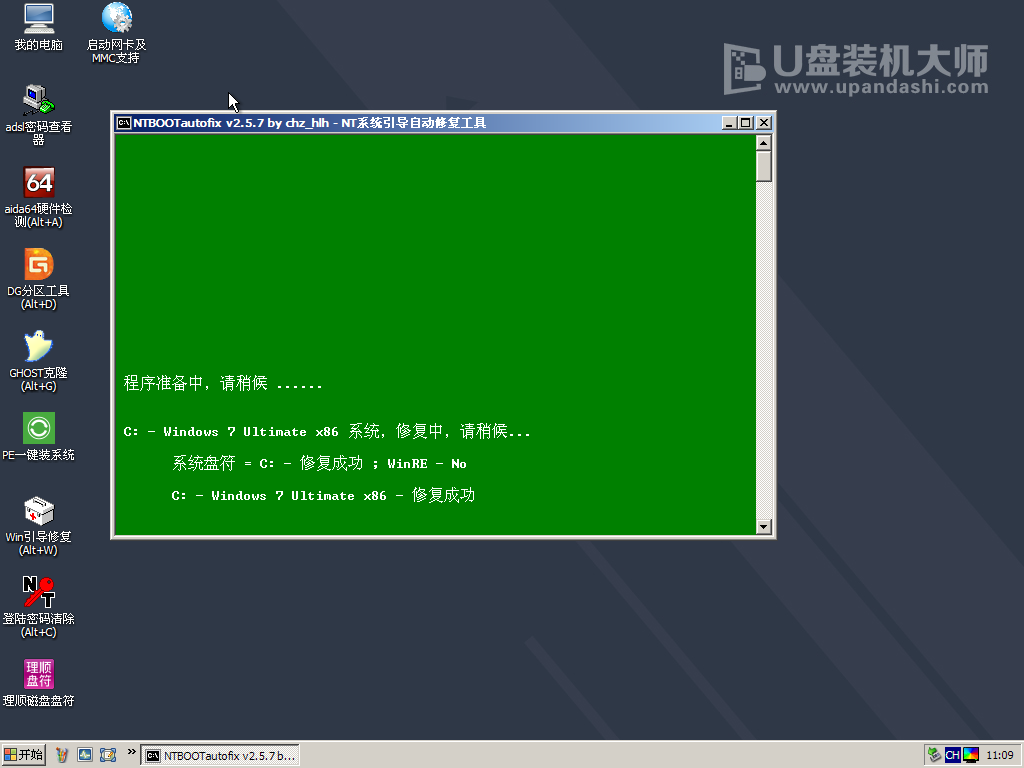Select NTBOOTautofix taskbar window button
The width and height of the screenshot is (1024, 768).
point(220,755)
